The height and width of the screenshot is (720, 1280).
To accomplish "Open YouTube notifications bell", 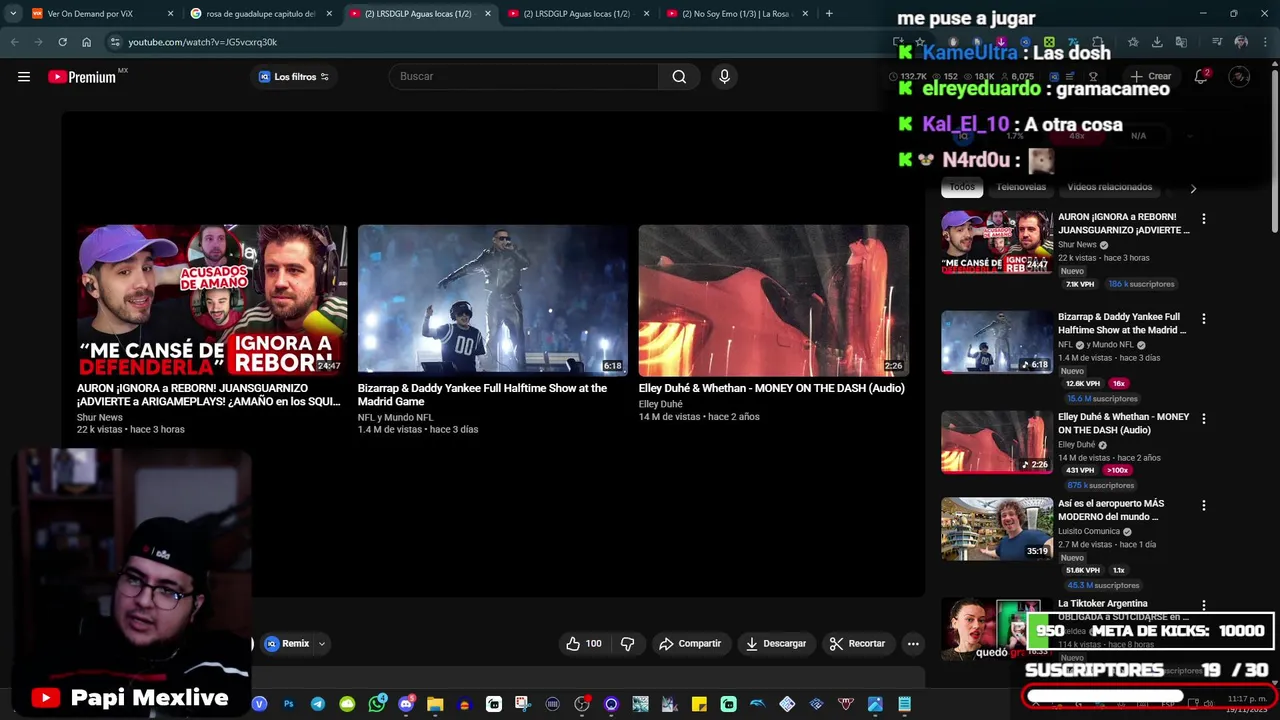I will (1201, 77).
